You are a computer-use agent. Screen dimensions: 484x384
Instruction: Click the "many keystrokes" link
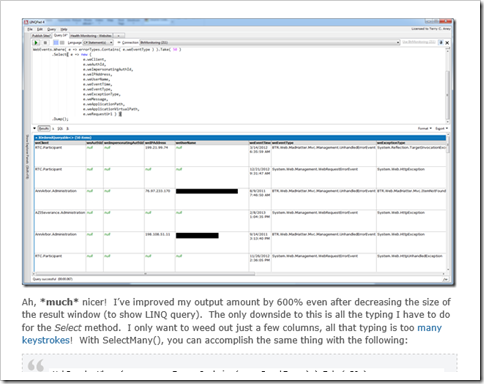pos(430,328)
